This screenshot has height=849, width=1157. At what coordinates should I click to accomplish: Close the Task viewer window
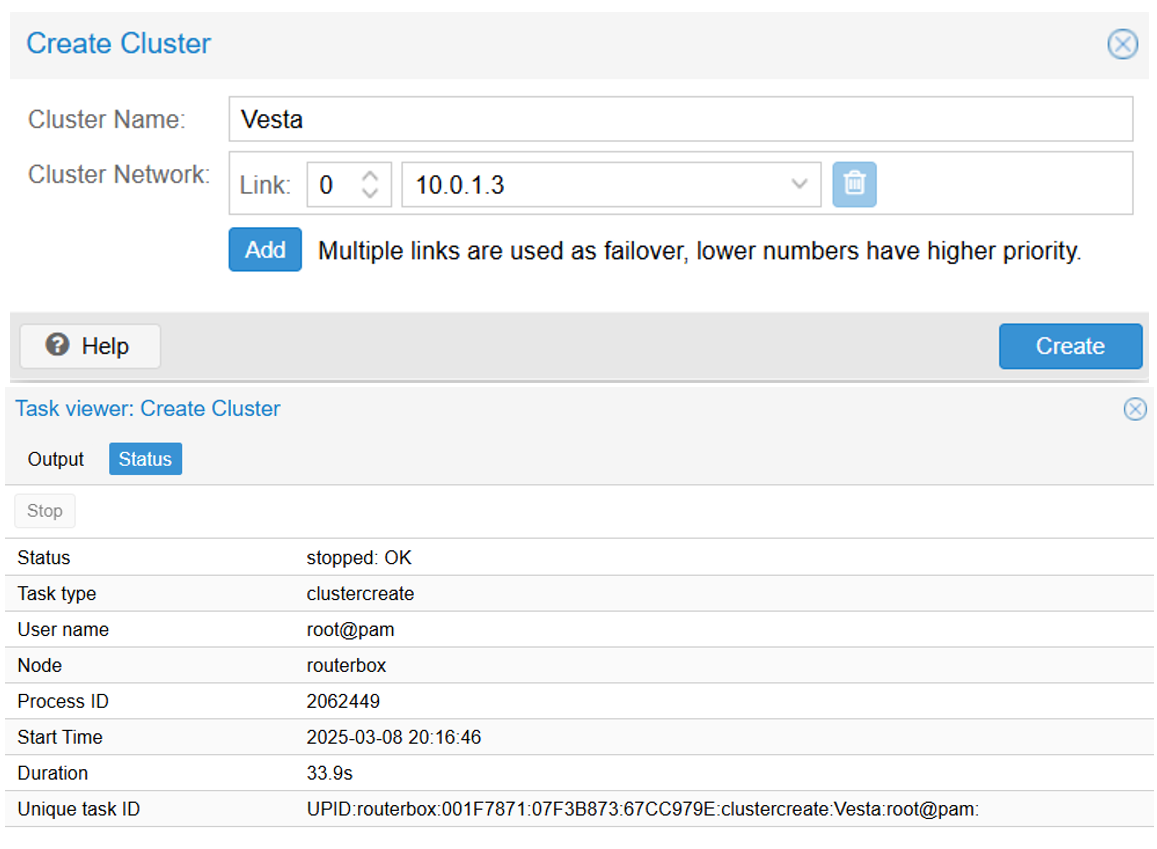[1134, 409]
